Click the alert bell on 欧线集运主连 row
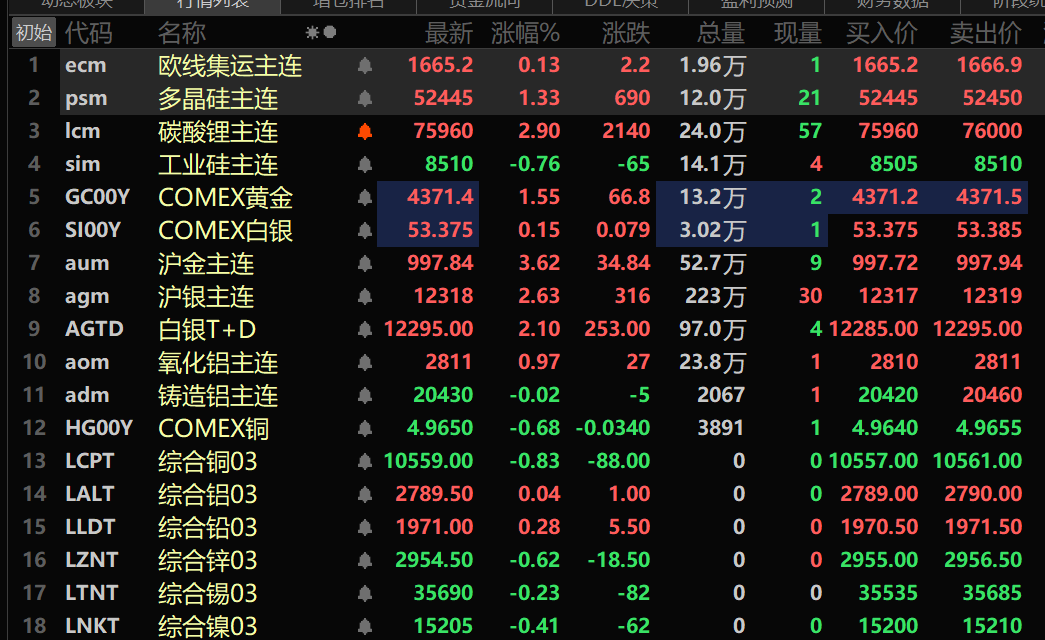 click(365, 65)
